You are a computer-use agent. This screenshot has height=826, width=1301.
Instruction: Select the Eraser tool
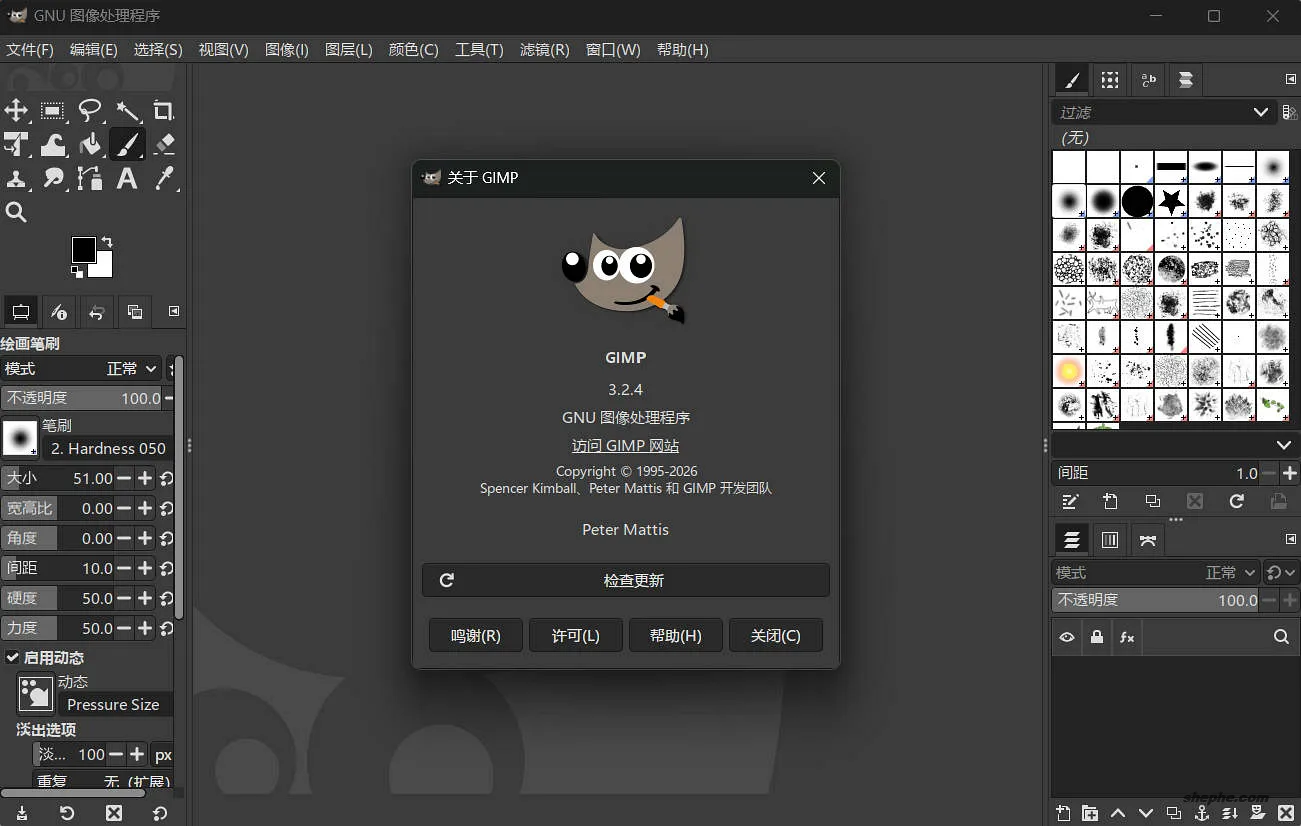click(164, 144)
